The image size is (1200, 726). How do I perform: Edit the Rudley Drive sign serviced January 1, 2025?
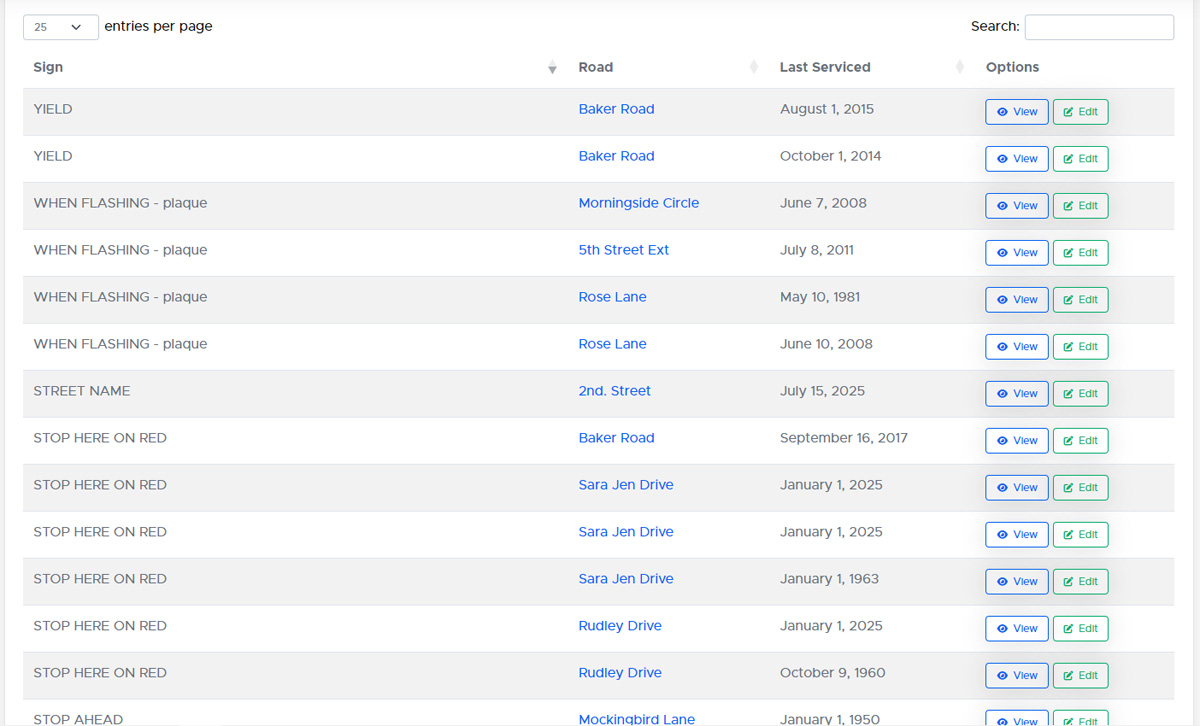tap(1080, 629)
